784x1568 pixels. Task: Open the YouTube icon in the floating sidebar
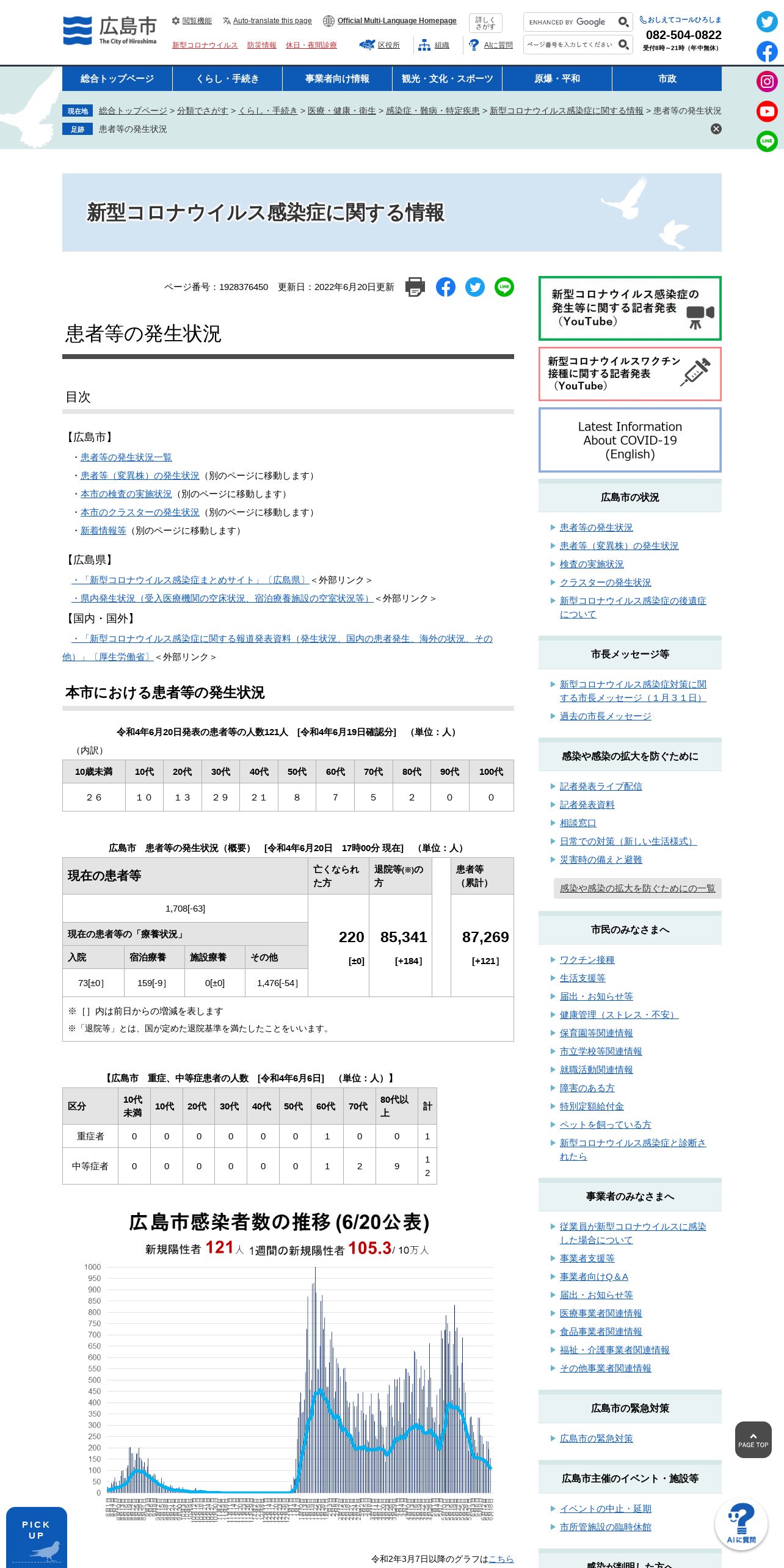click(x=767, y=112)
